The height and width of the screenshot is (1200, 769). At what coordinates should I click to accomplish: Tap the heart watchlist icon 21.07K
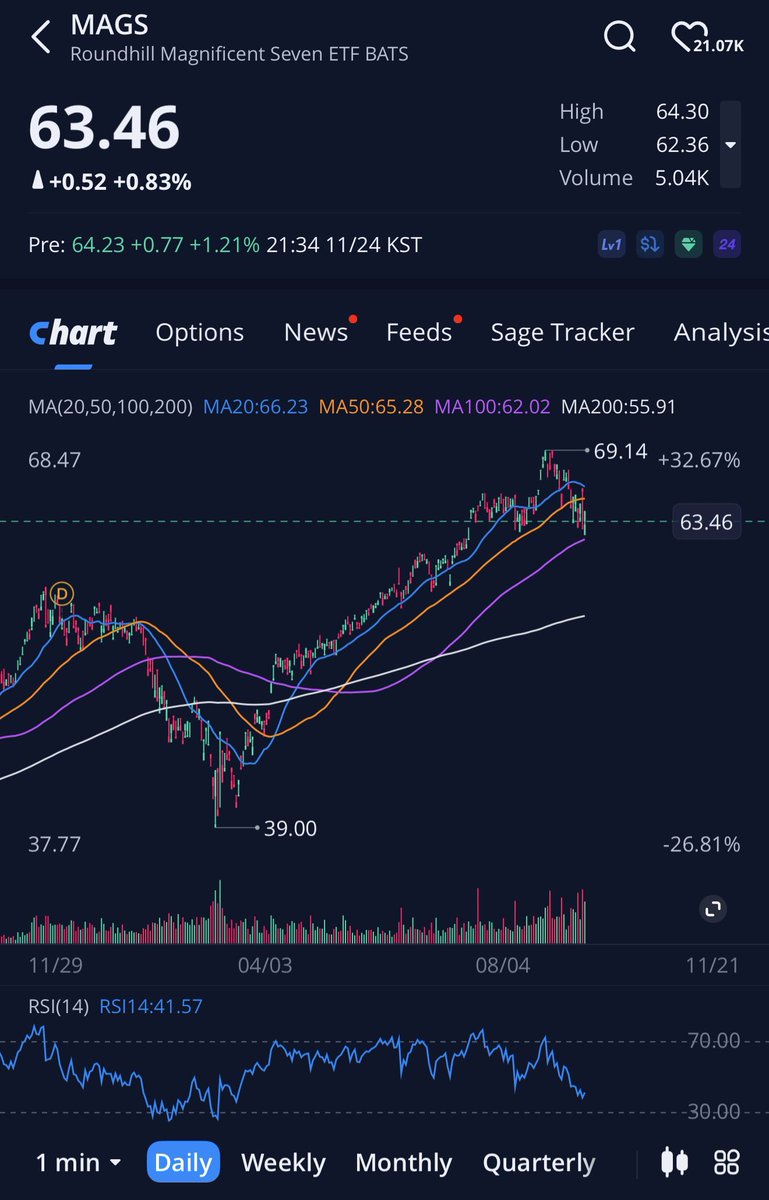point(707,38)
